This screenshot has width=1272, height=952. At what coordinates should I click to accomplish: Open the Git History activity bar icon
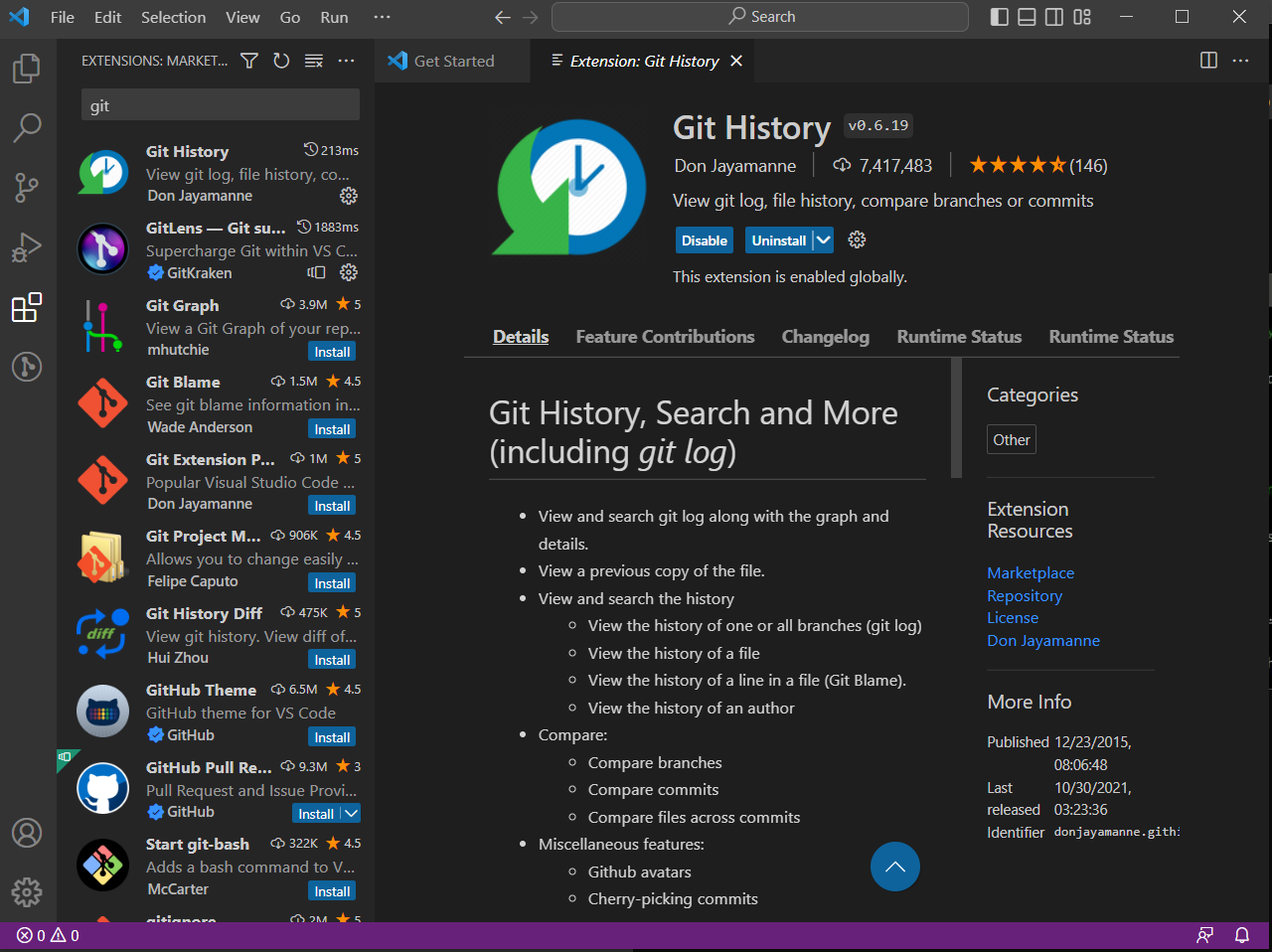[27, 367]
